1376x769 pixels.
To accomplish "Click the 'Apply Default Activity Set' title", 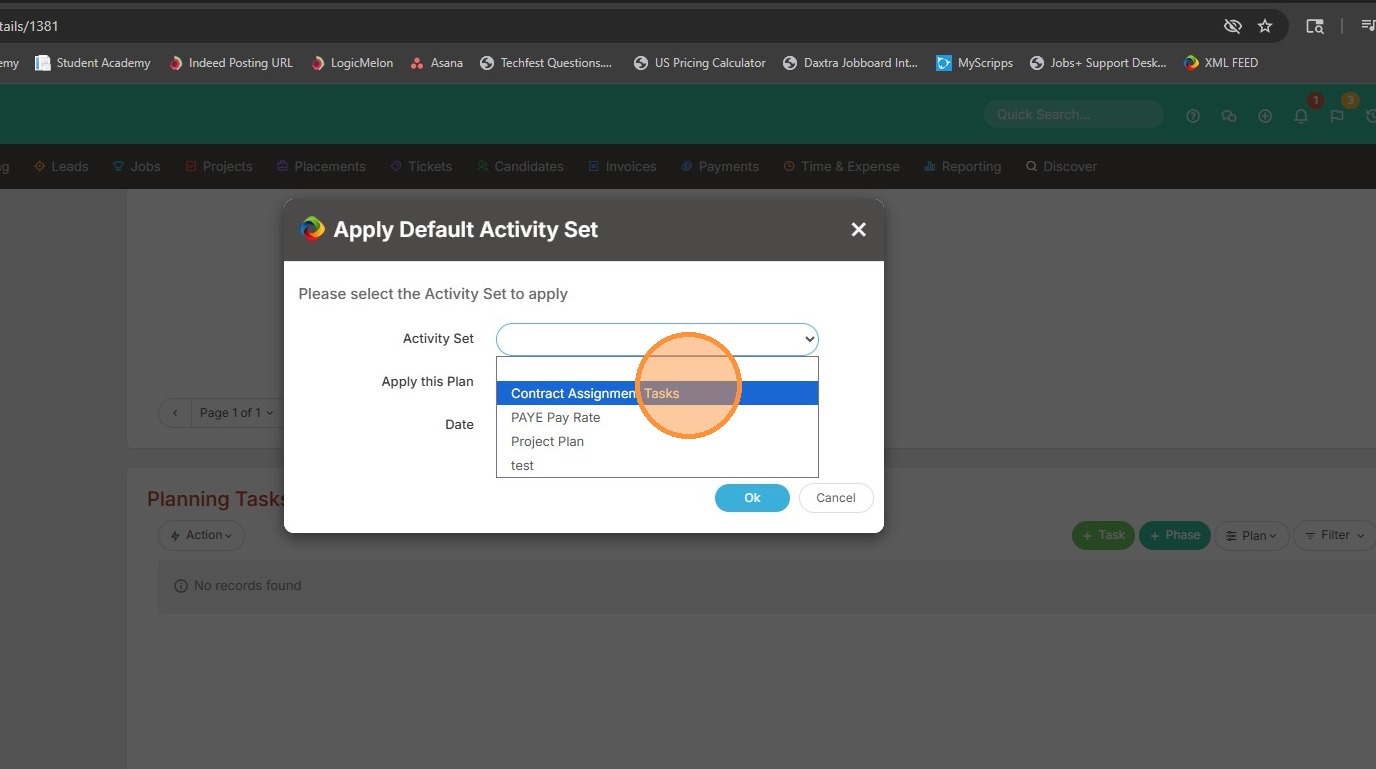I will coord(465,230).
